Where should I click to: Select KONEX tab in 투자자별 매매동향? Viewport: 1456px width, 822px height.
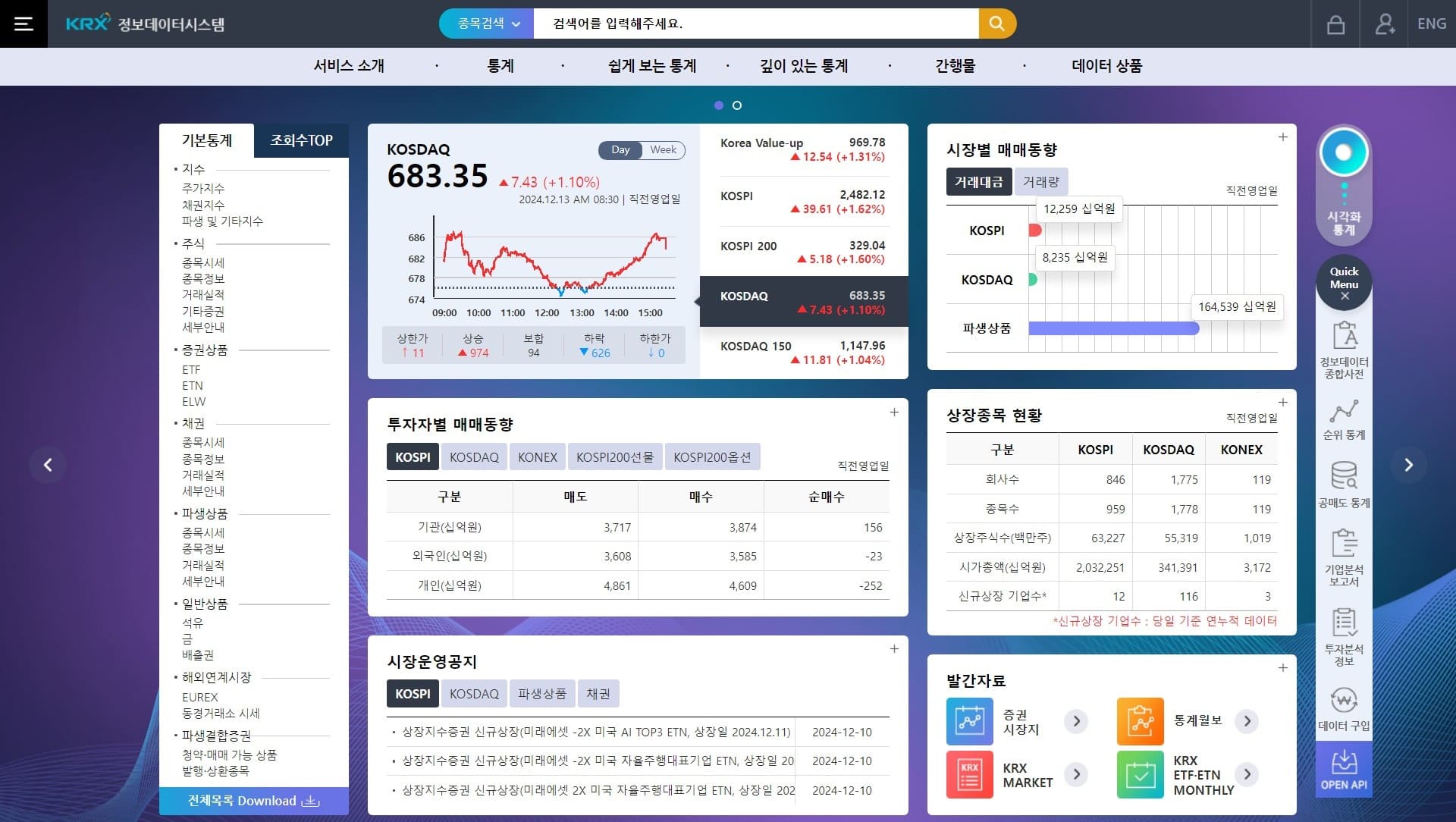538,457
